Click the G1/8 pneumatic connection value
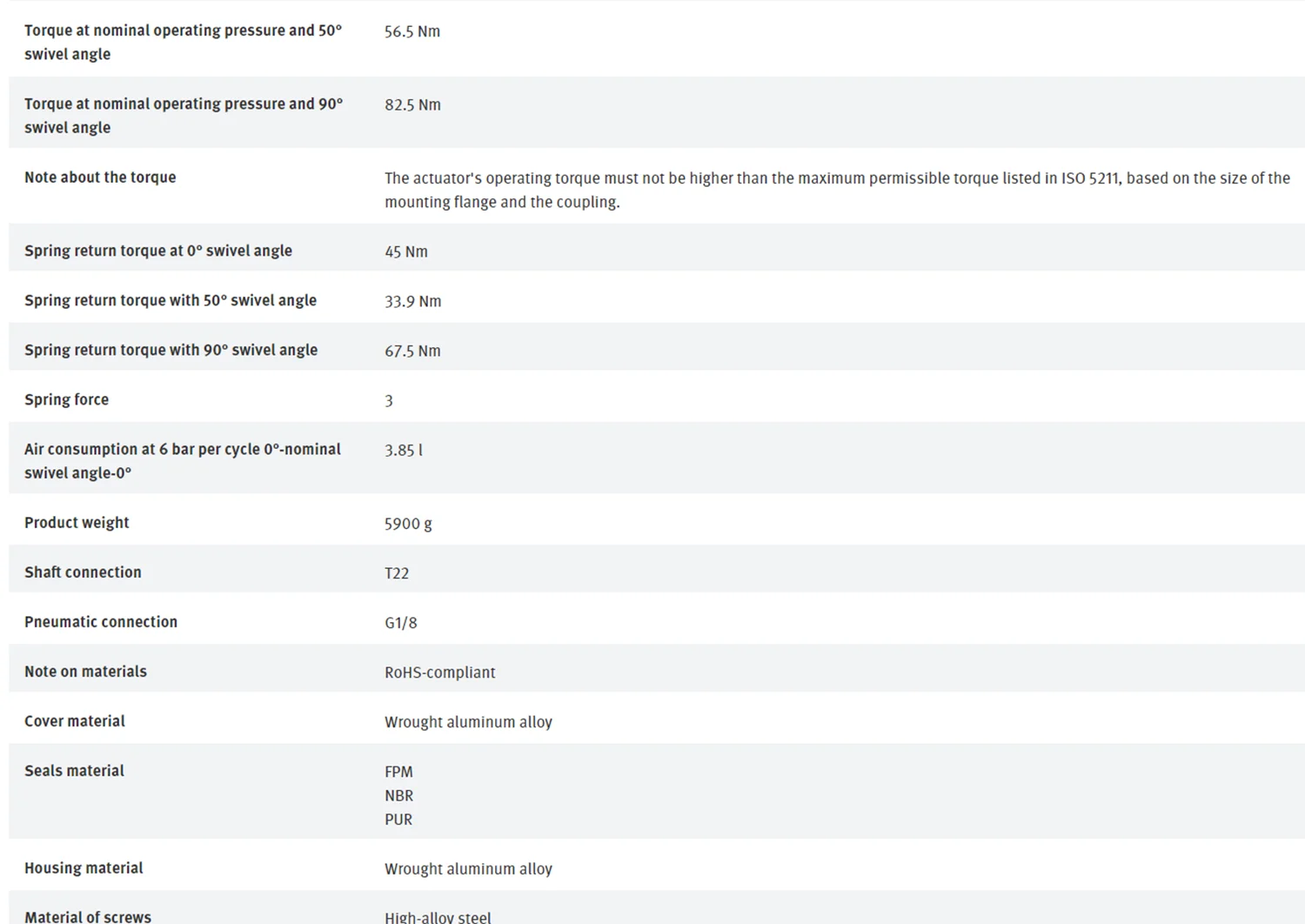The width and height of the screenshot is (1305, 924). [x=401, y=623]
